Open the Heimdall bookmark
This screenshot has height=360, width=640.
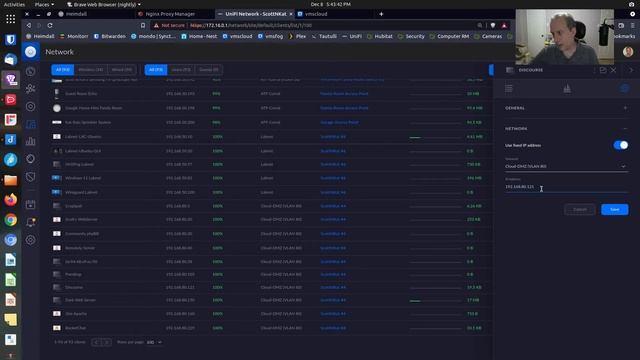(x=40, y=36)
